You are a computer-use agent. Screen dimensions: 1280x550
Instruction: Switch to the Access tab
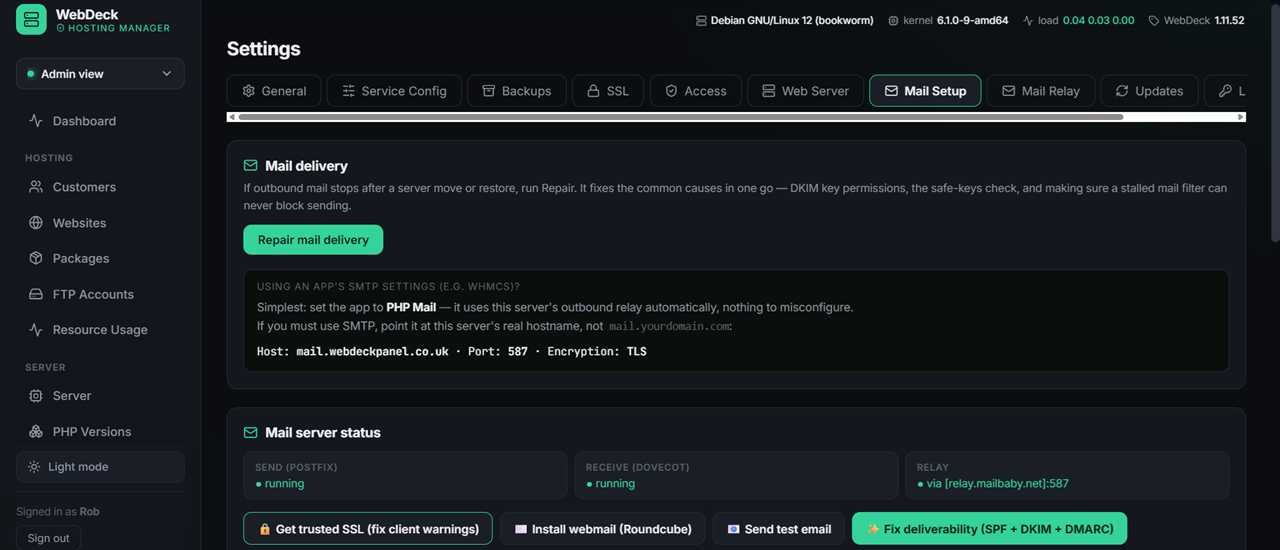click(696, 91)
